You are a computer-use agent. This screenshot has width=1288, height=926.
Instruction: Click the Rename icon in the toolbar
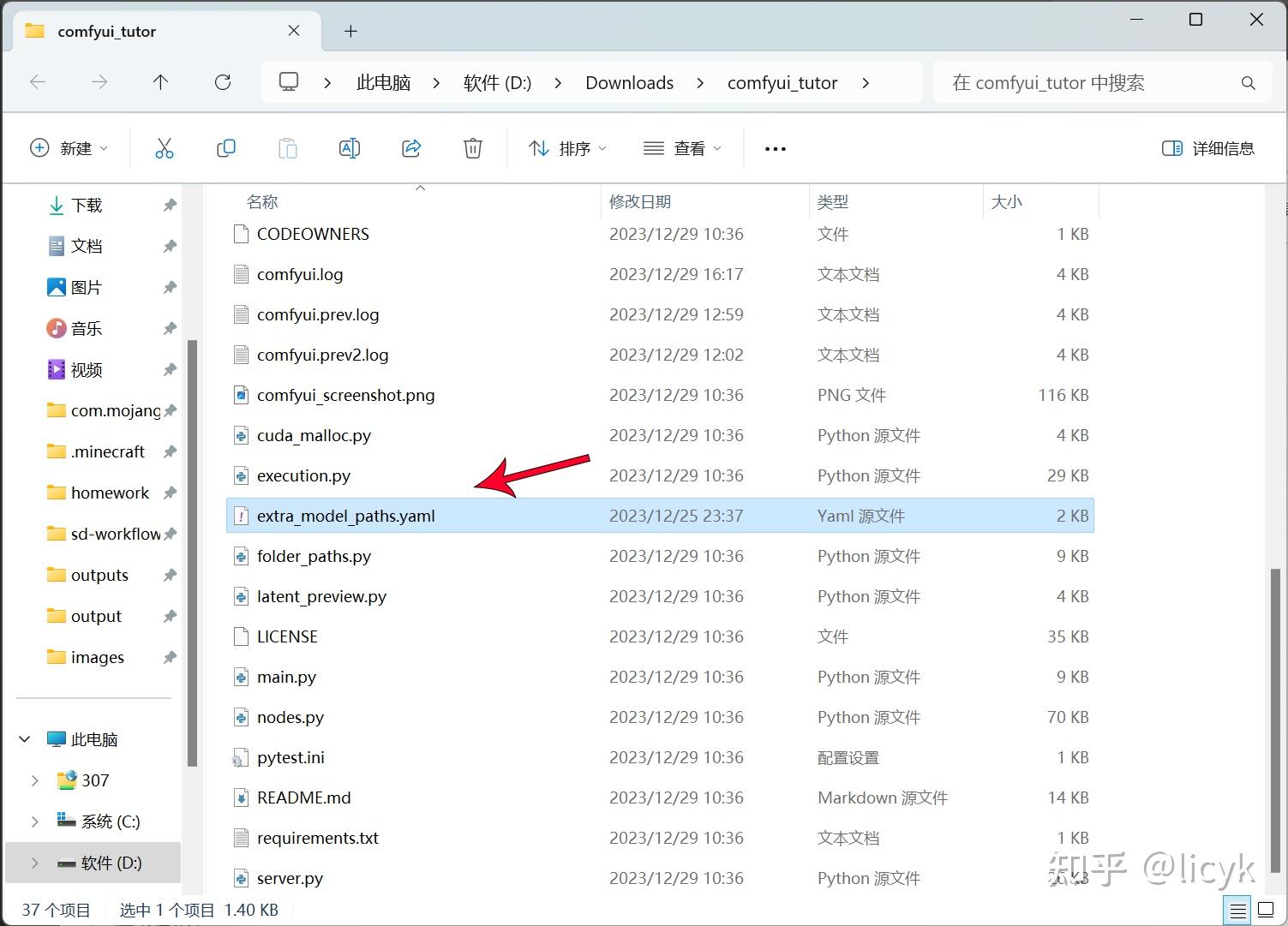pos(350,147)
